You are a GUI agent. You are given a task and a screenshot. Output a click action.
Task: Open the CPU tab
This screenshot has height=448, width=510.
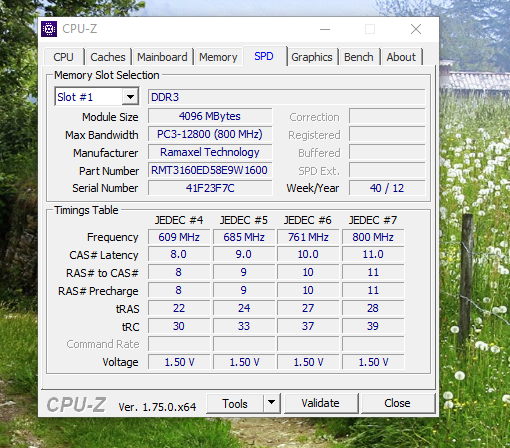[x=63, y=57]
